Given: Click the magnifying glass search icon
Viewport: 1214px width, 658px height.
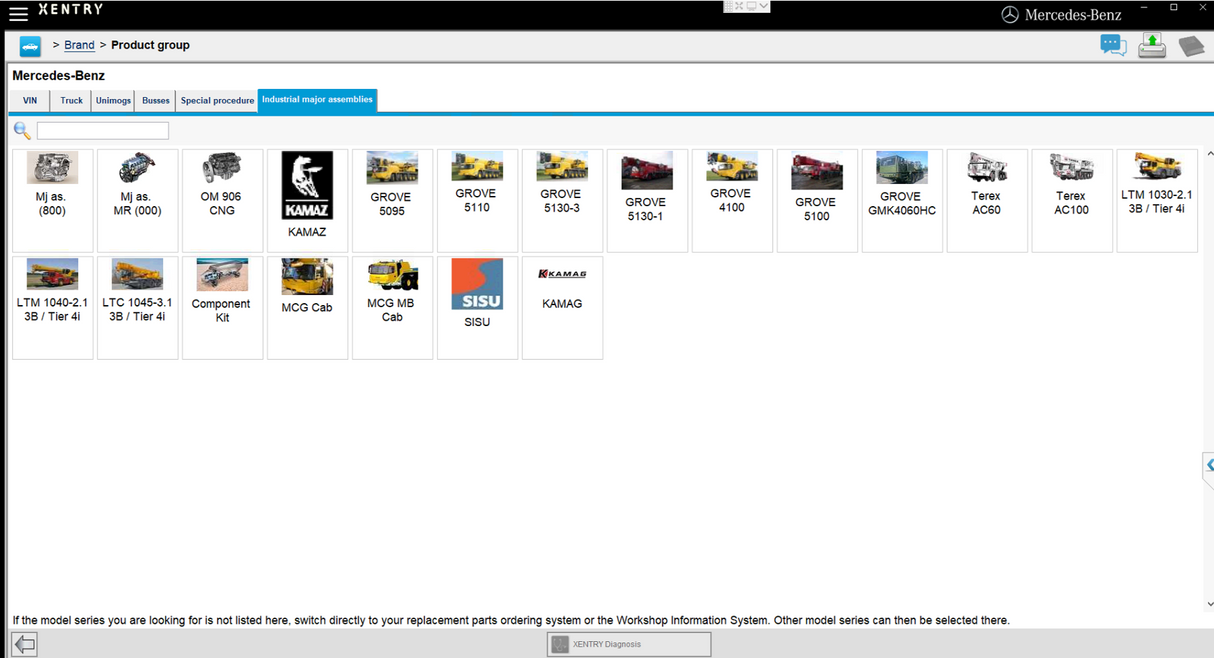Looking at the screenshot, I should pos(22,131).
